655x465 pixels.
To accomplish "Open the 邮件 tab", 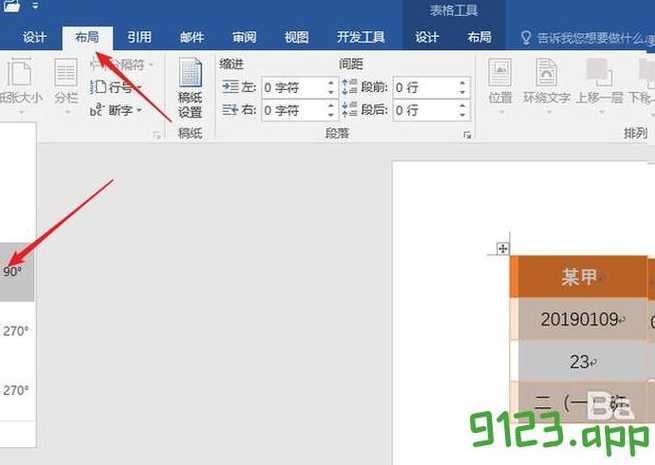I will coord(192,38).
